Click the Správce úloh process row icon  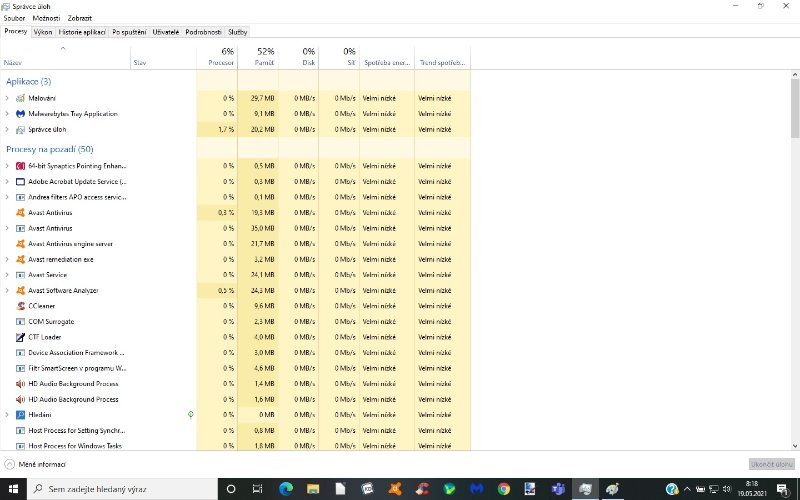(20, 130)
